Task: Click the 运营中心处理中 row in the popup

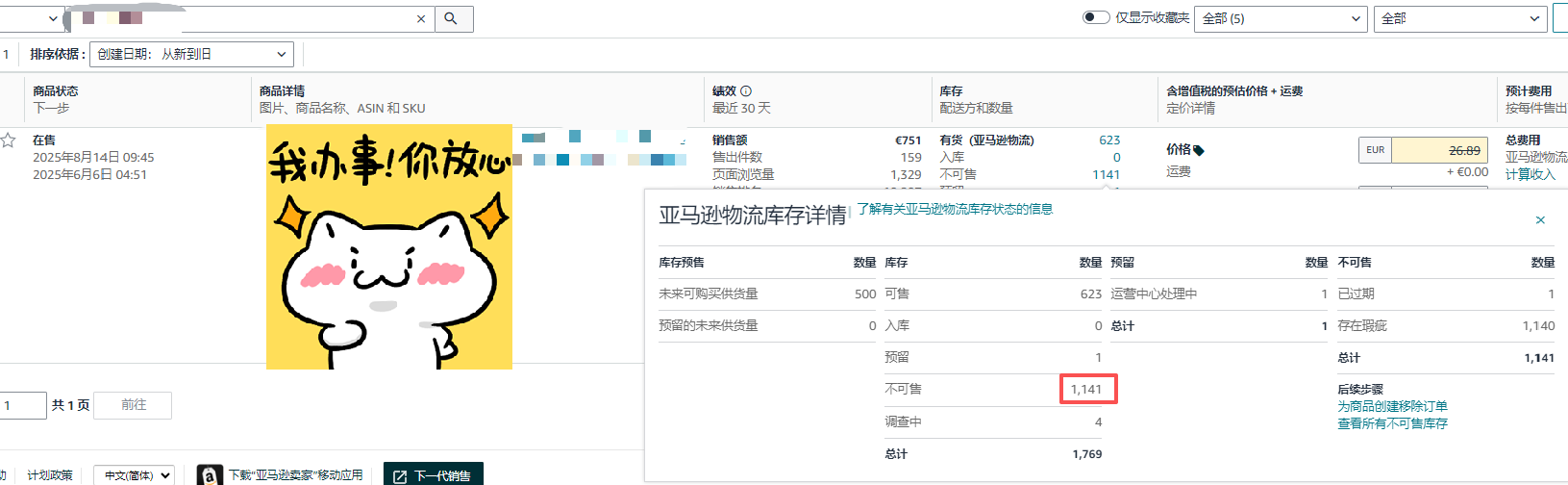Action: [x=1219, y=294]
